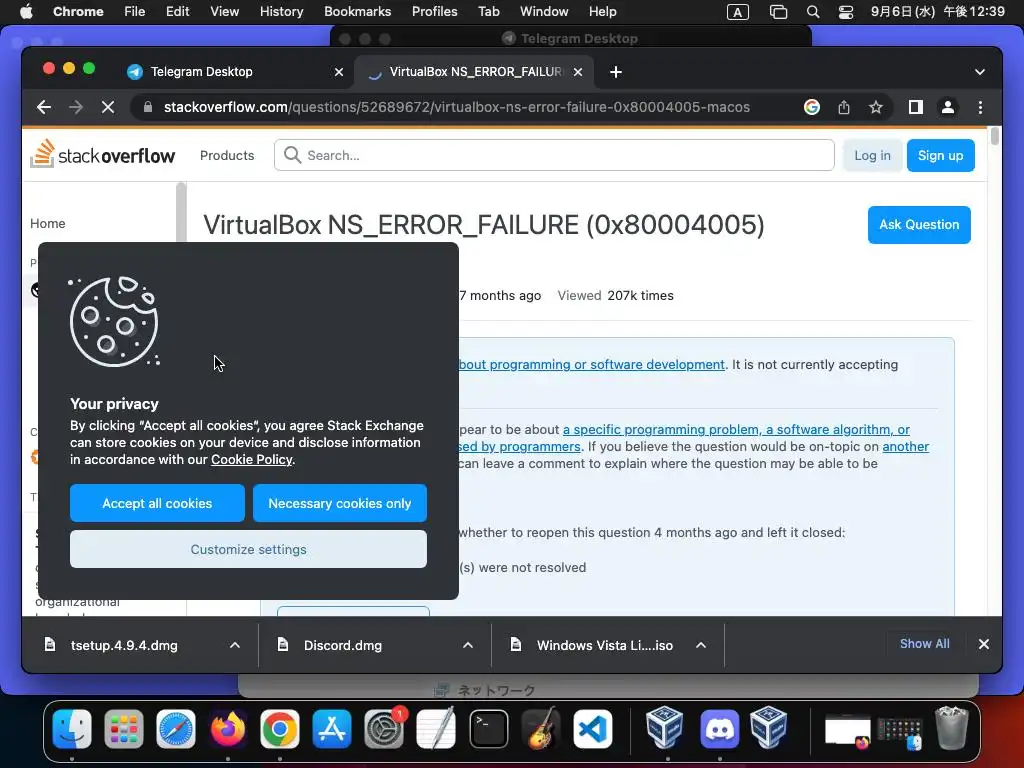
Task: Open App Store from the Dock
Action: [x=332, y=729]
